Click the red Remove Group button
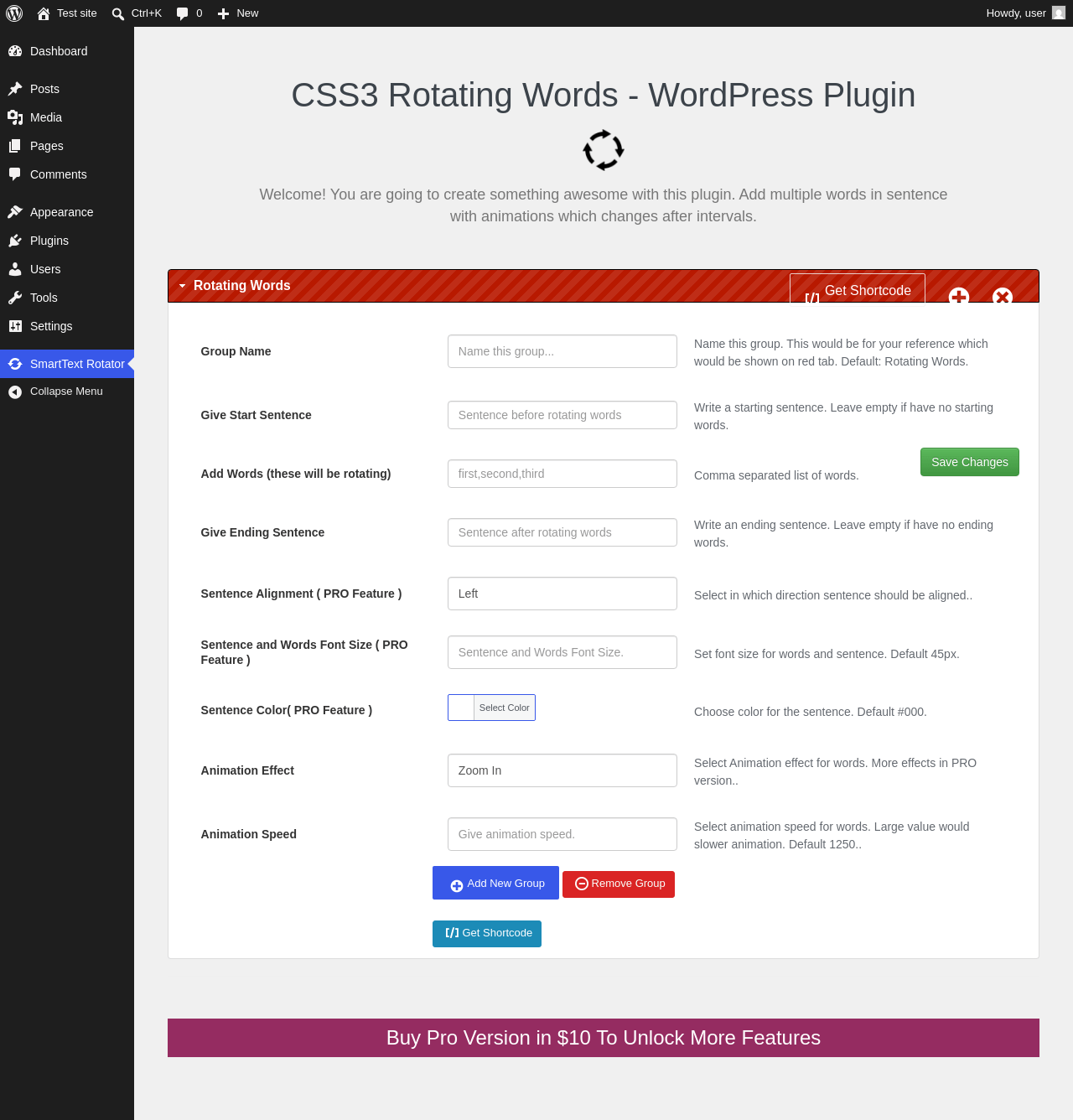Screen dimensions: 1073x1120 [x=619, y=884]
